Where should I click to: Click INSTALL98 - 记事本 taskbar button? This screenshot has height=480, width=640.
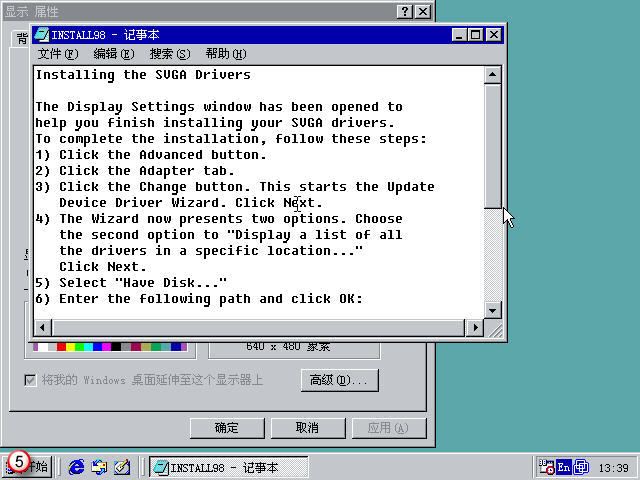pos(229,467)
